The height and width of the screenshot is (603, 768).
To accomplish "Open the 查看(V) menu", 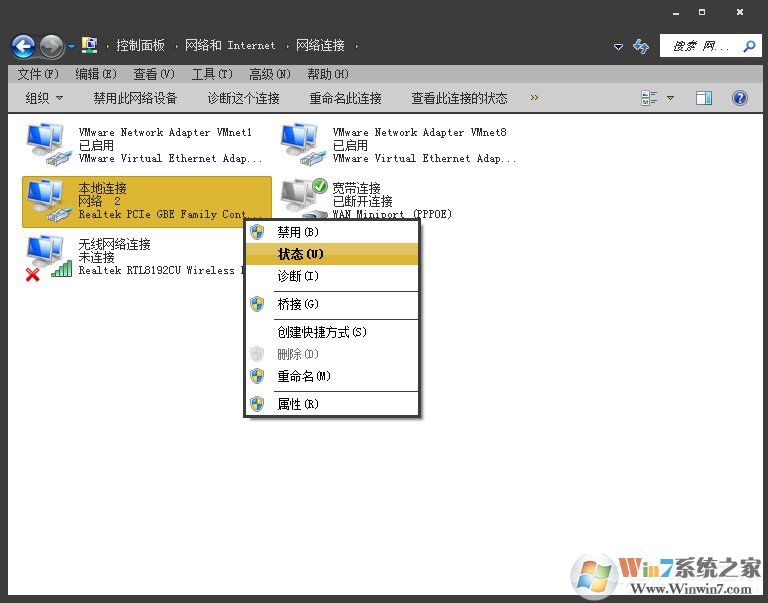I will 154,74.
